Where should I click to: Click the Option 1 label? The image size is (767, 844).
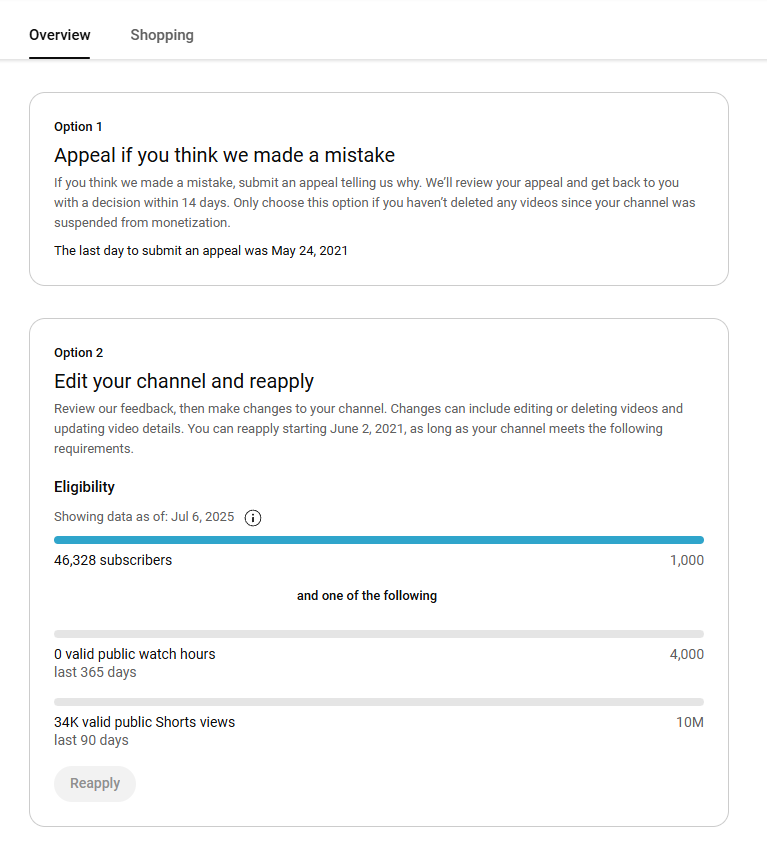78,126
